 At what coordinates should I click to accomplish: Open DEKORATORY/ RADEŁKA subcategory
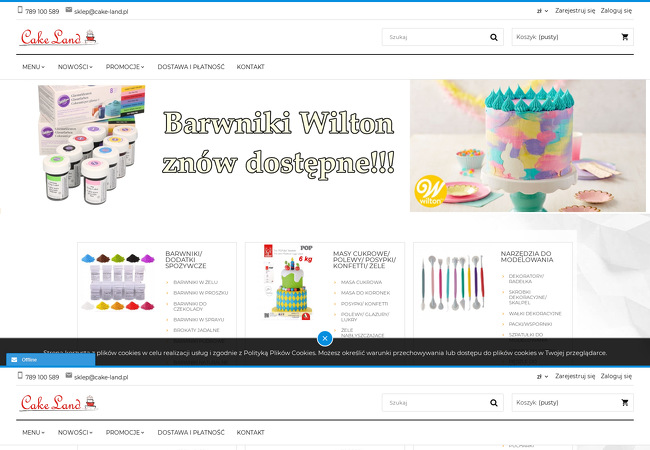526,278
